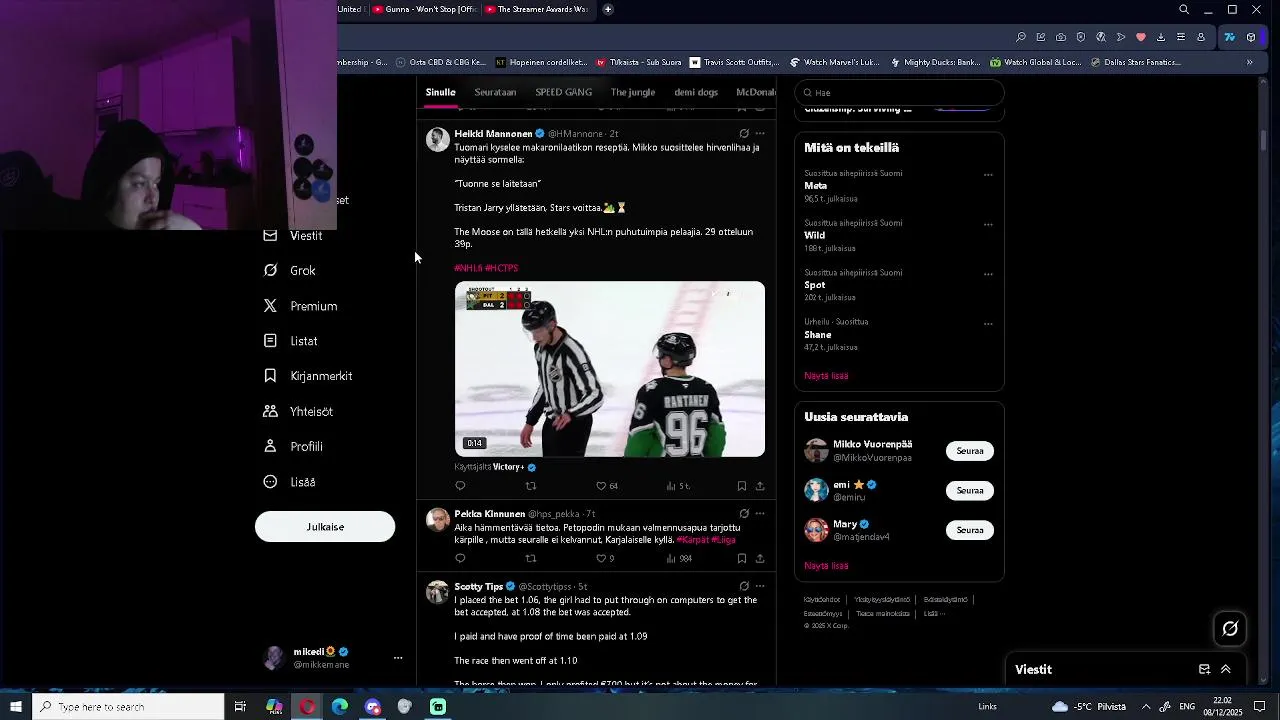Like Heikki Mannonen's post with 64 likes
1280x720 pixels.
pyautogui.click(x=607, y=486)
